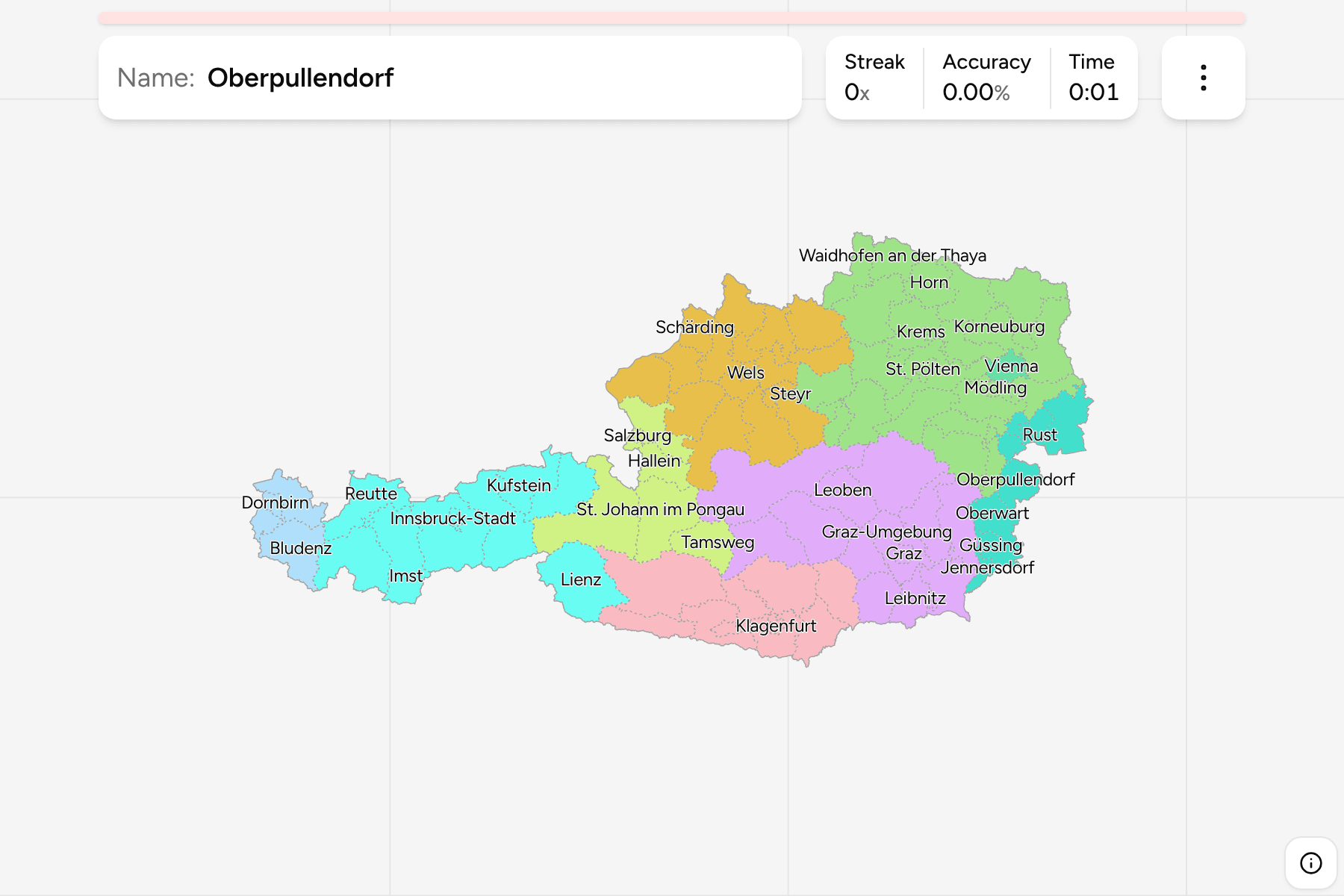Select the Korneuburg label
The width and height of the screenshot is (1344, 896).
click(999, 326)
